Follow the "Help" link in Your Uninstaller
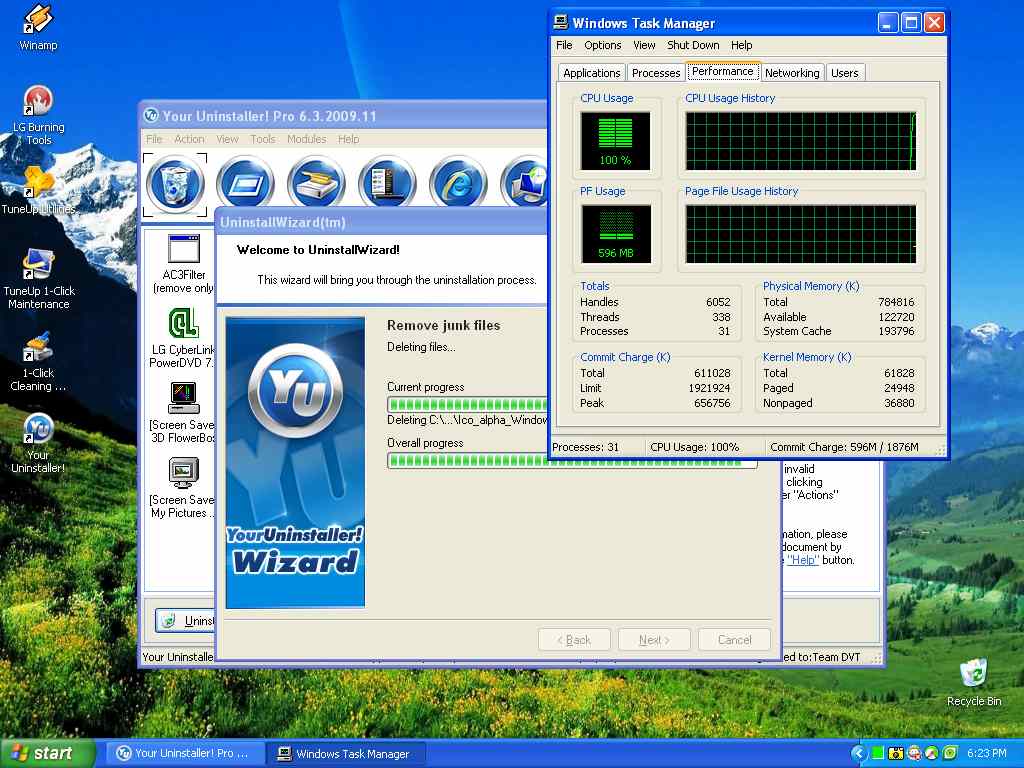The width and height of the screenshot is (1024, 768). coord(803,560)
